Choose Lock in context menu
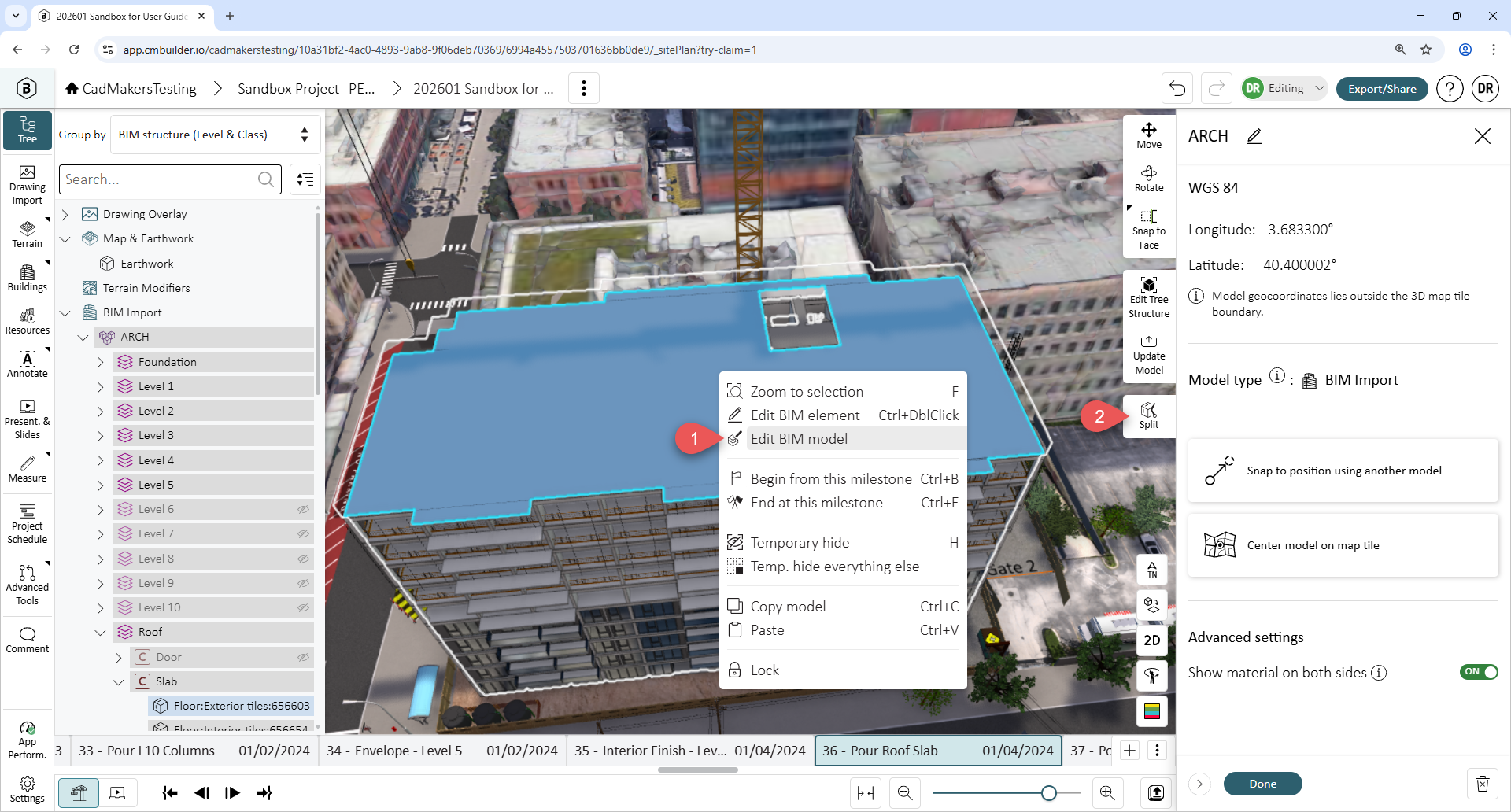The width and height of the screenshot is (1511, 812). point(843,670)
